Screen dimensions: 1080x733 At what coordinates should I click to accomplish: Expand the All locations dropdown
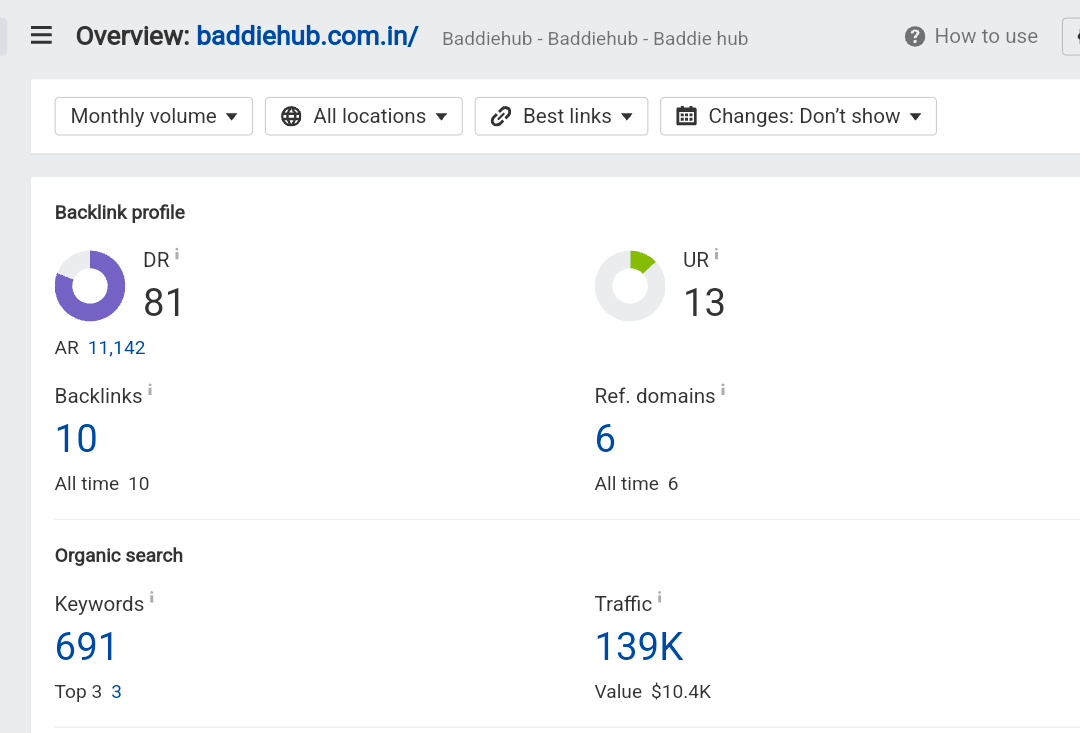pyautogui.click(x=364, y=116)
